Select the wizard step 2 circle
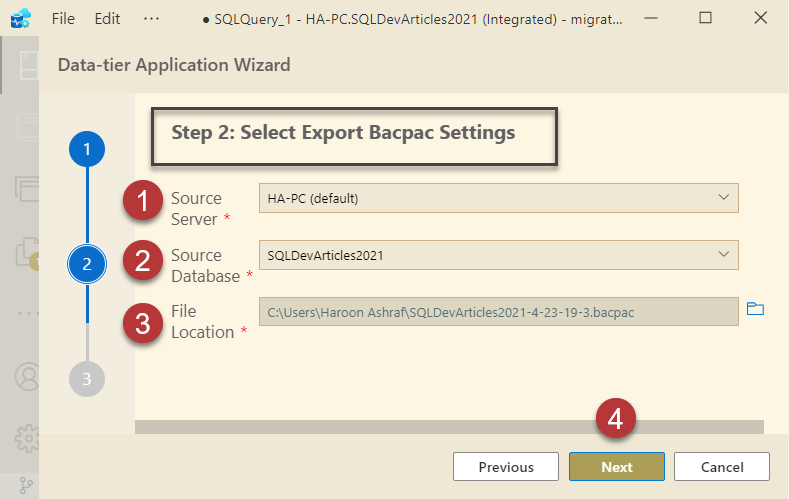 (x=87, y=264)
